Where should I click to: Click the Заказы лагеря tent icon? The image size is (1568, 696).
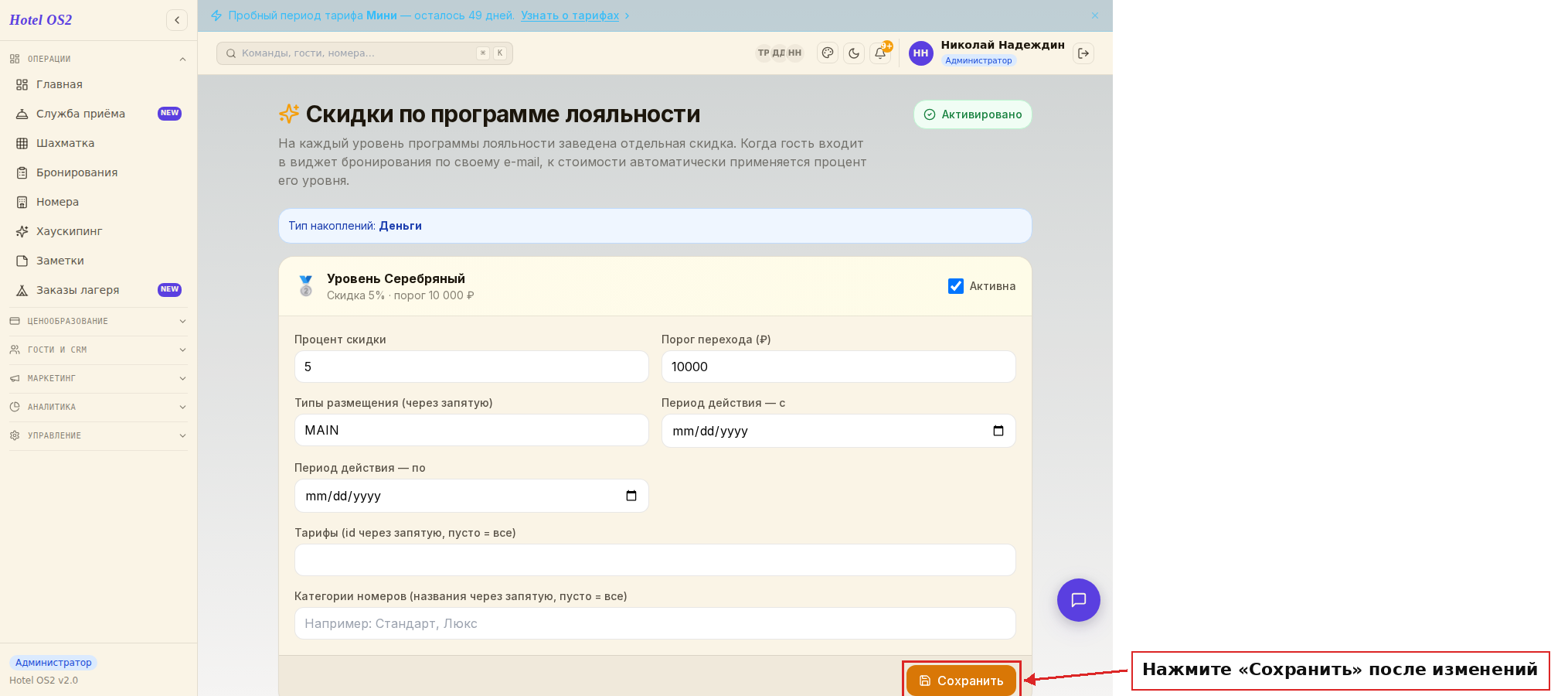[x=22, y=290]
